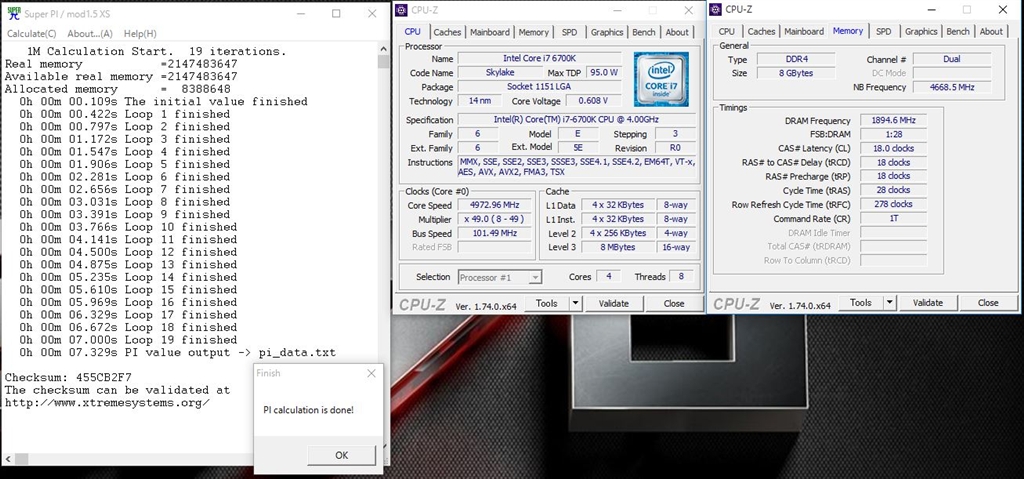This screenshot has height=479, width=1024.
Task: Switch to SPD tab in left CPU-Z window
Action: tap(569, 32)
